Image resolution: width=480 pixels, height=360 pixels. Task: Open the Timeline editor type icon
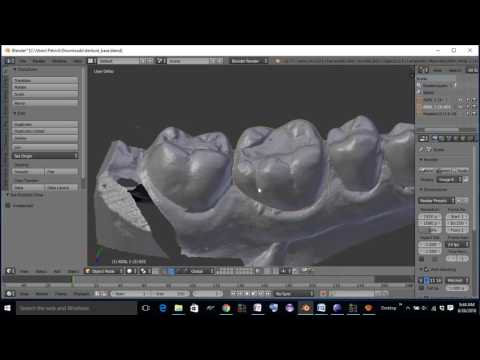(x=11, y=294)
